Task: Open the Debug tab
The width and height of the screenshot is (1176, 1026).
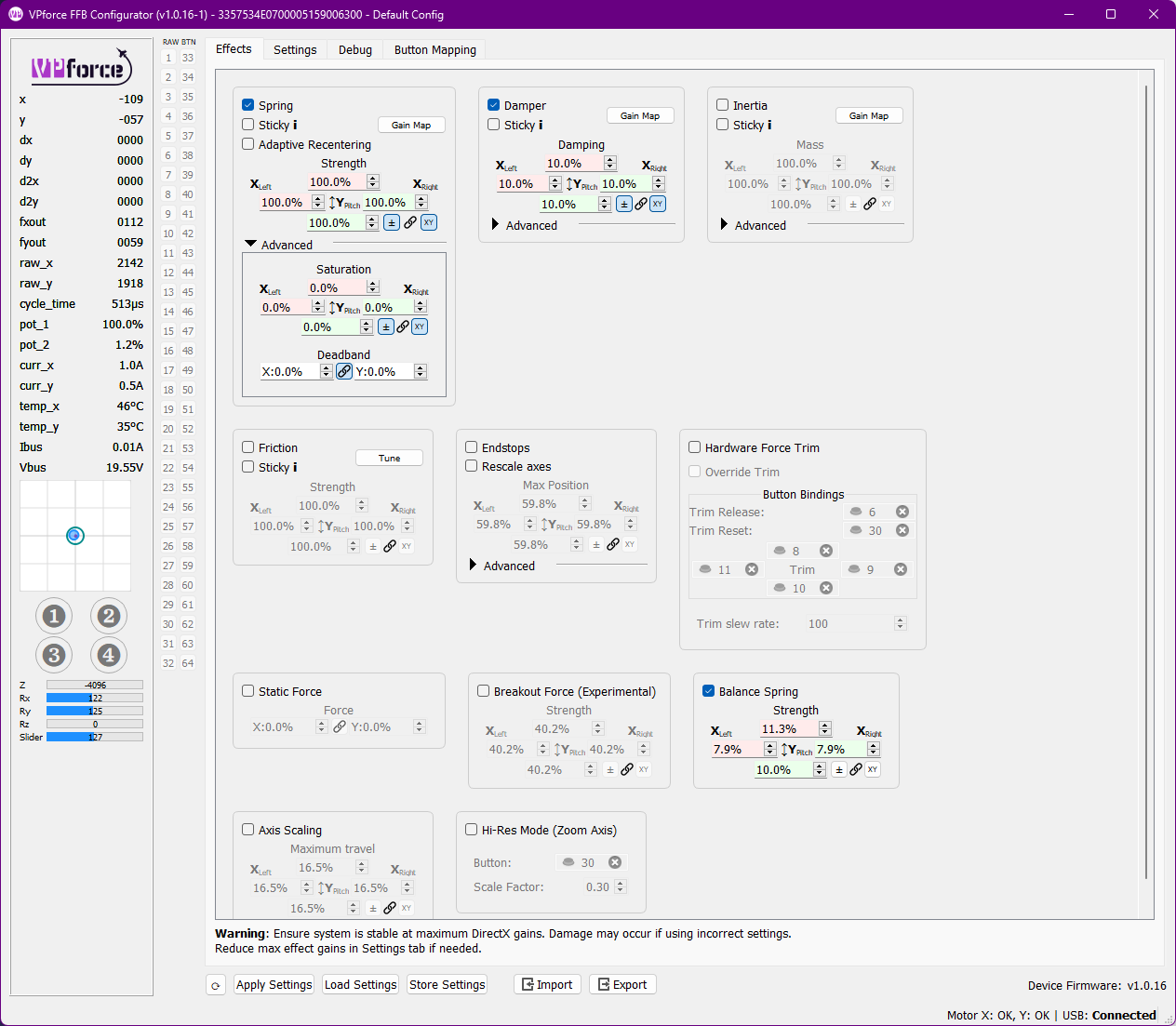Action: pos(355,50)
